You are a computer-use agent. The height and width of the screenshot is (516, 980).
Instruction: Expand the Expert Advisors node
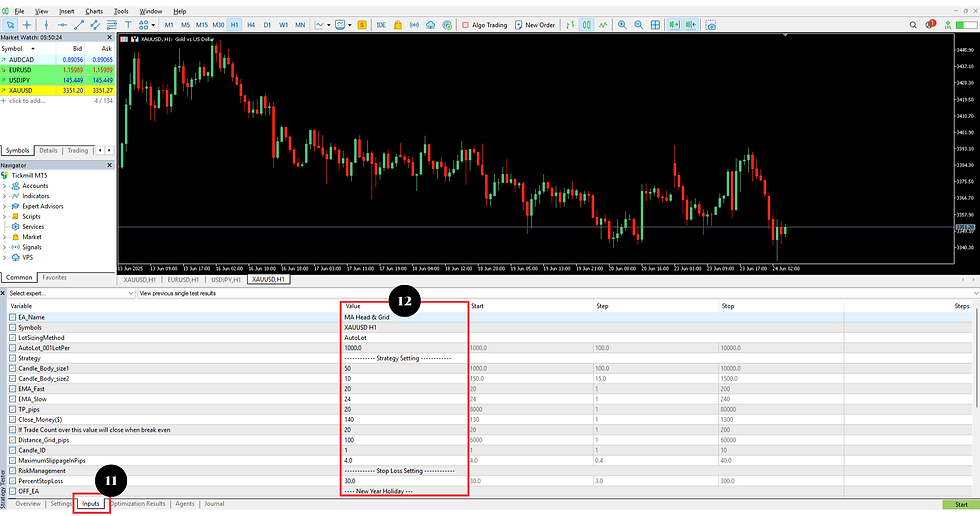point(4,206)
